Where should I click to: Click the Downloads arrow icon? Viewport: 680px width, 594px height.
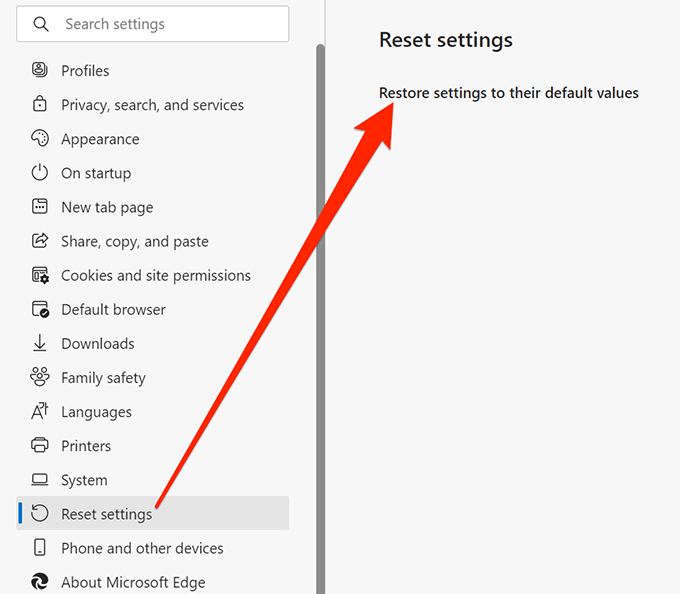click(x=40, y=343)
